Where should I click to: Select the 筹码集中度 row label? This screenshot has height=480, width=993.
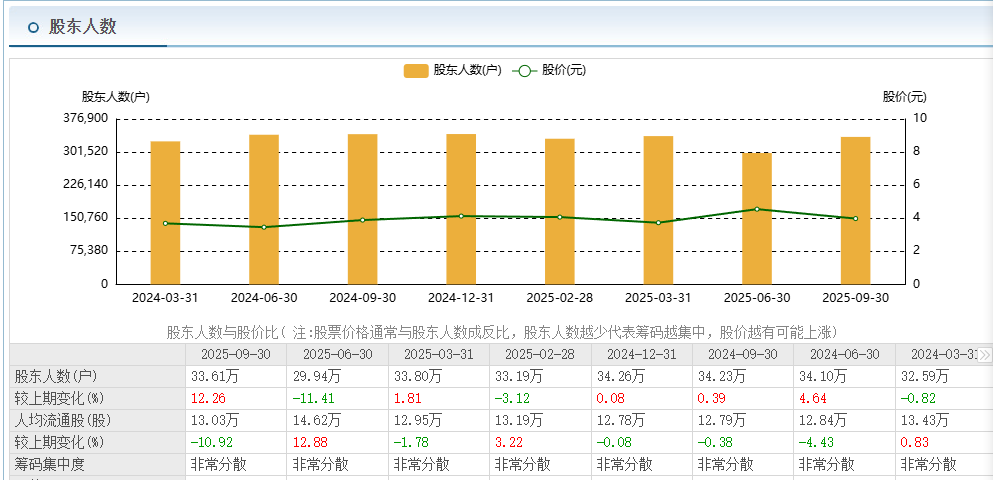point(50,464)
